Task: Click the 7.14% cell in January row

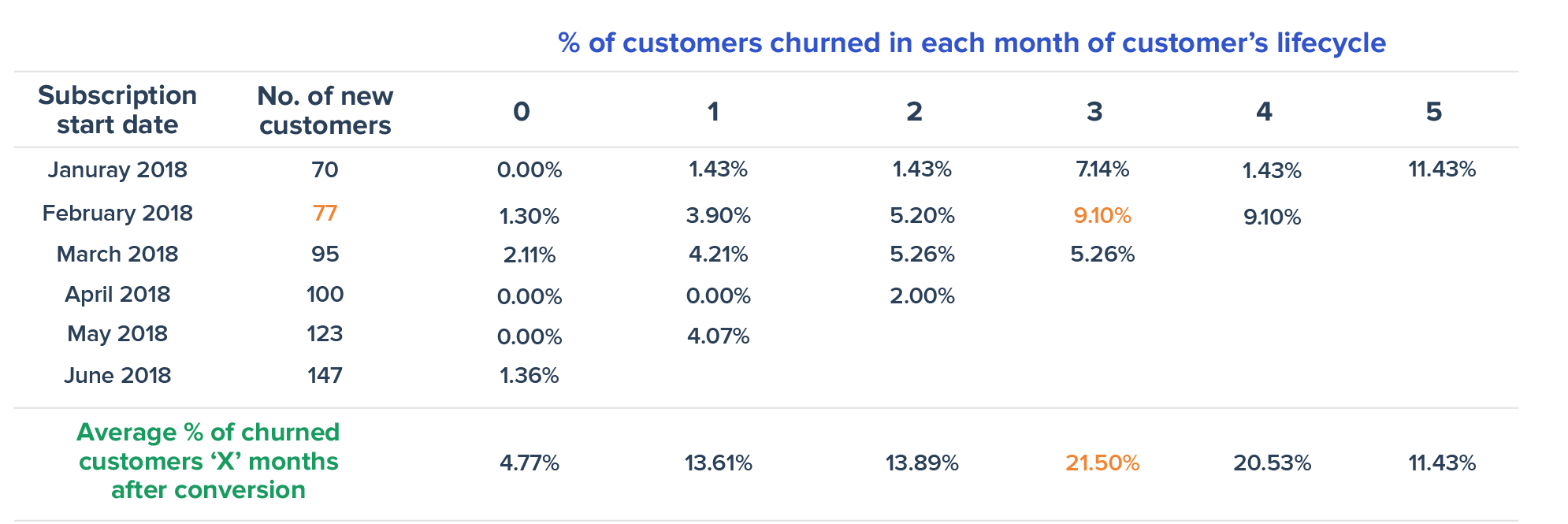Action: [1102, 169]
